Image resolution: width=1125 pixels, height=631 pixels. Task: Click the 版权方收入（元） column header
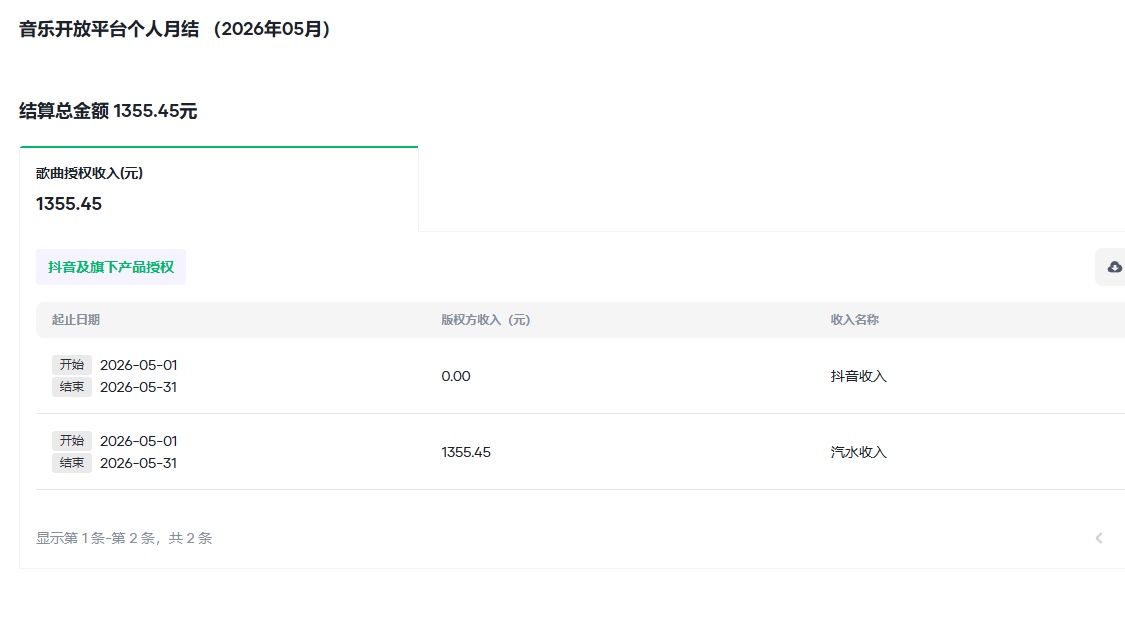click(486, 319)
